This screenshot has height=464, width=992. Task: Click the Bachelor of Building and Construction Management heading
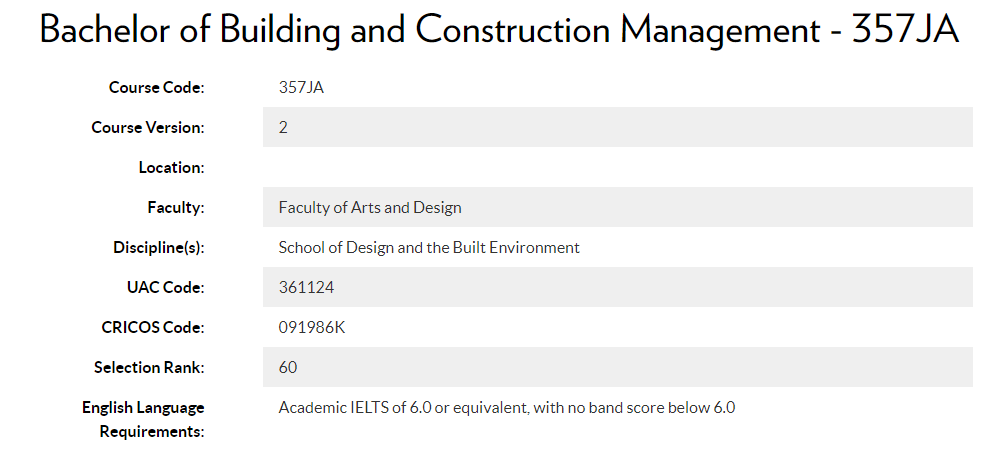[499, 30]
